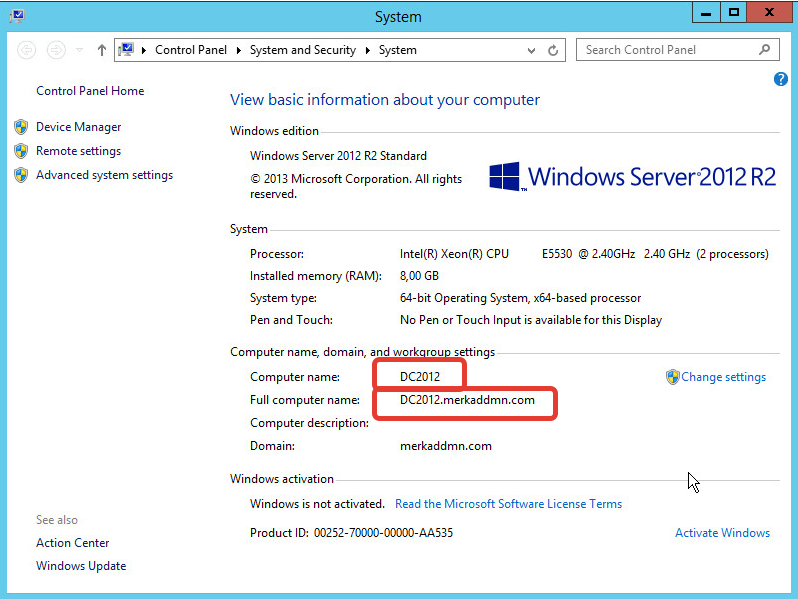Open System and Security breadcrumb
This screenshot has width=798, height=599.
[x=303, y=50]
